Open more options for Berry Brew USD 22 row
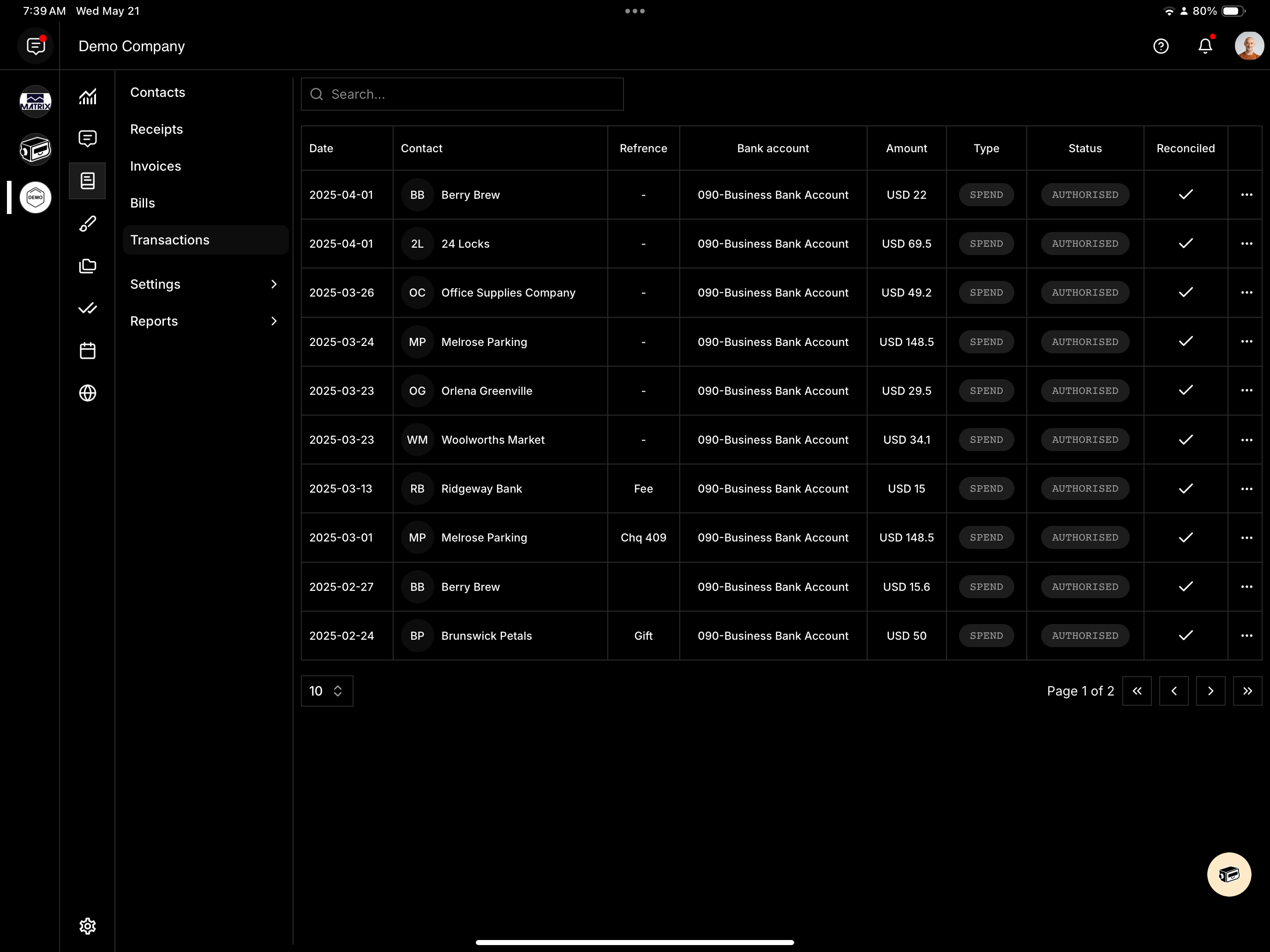This screenshot has height=952, width=1270. point(1246,195)
